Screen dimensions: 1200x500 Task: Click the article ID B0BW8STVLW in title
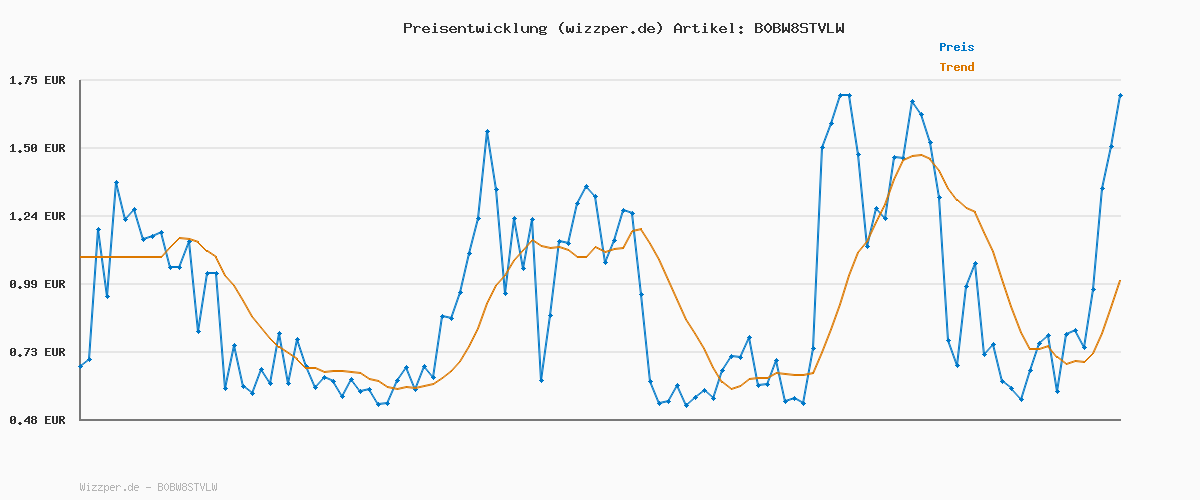click(x=799, y=28)
